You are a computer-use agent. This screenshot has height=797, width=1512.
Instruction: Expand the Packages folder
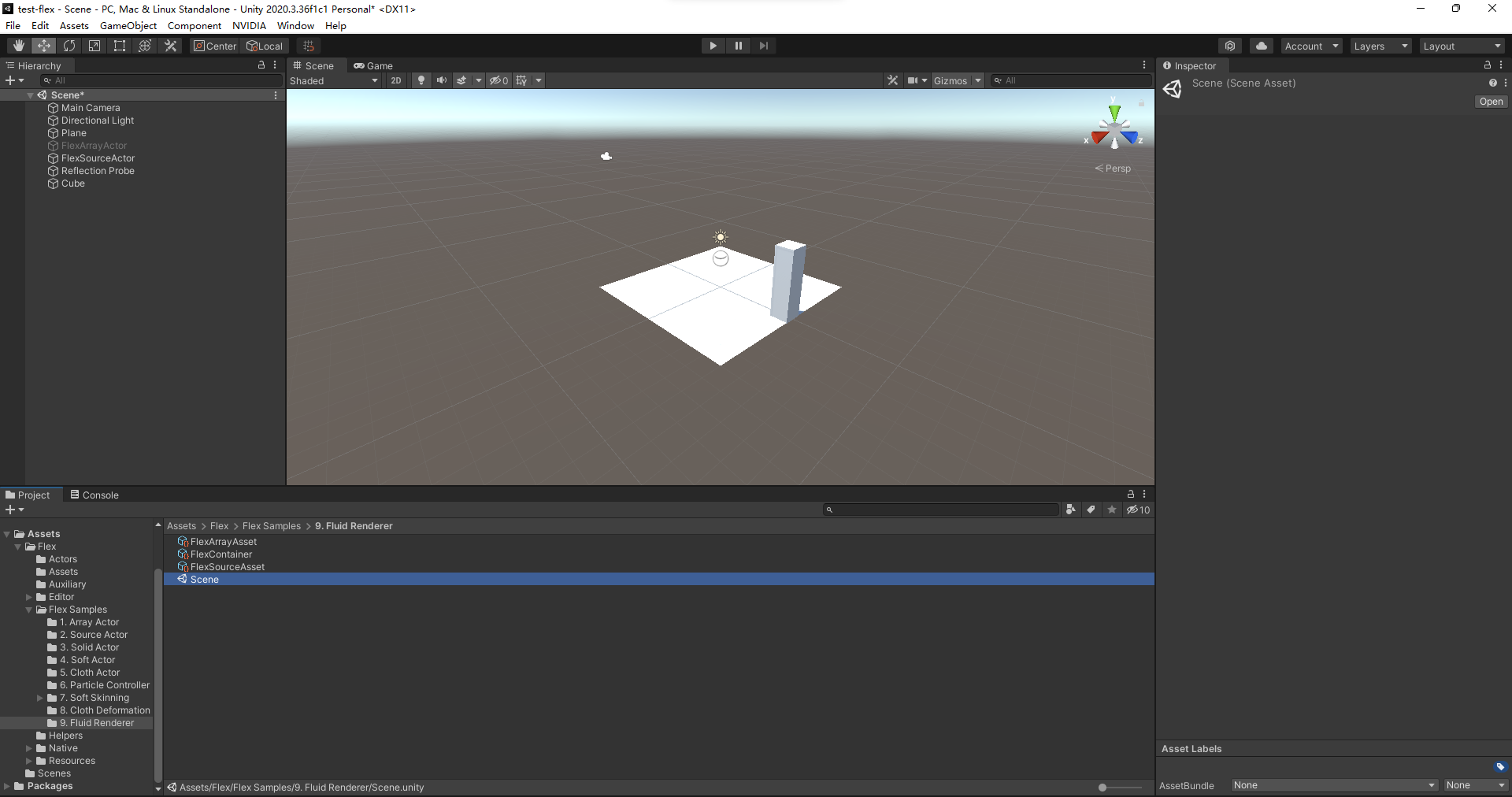[x=7, y=786]
